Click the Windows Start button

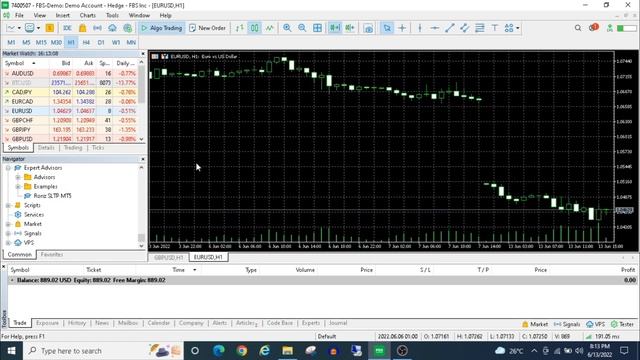click(x=11, y=351)
